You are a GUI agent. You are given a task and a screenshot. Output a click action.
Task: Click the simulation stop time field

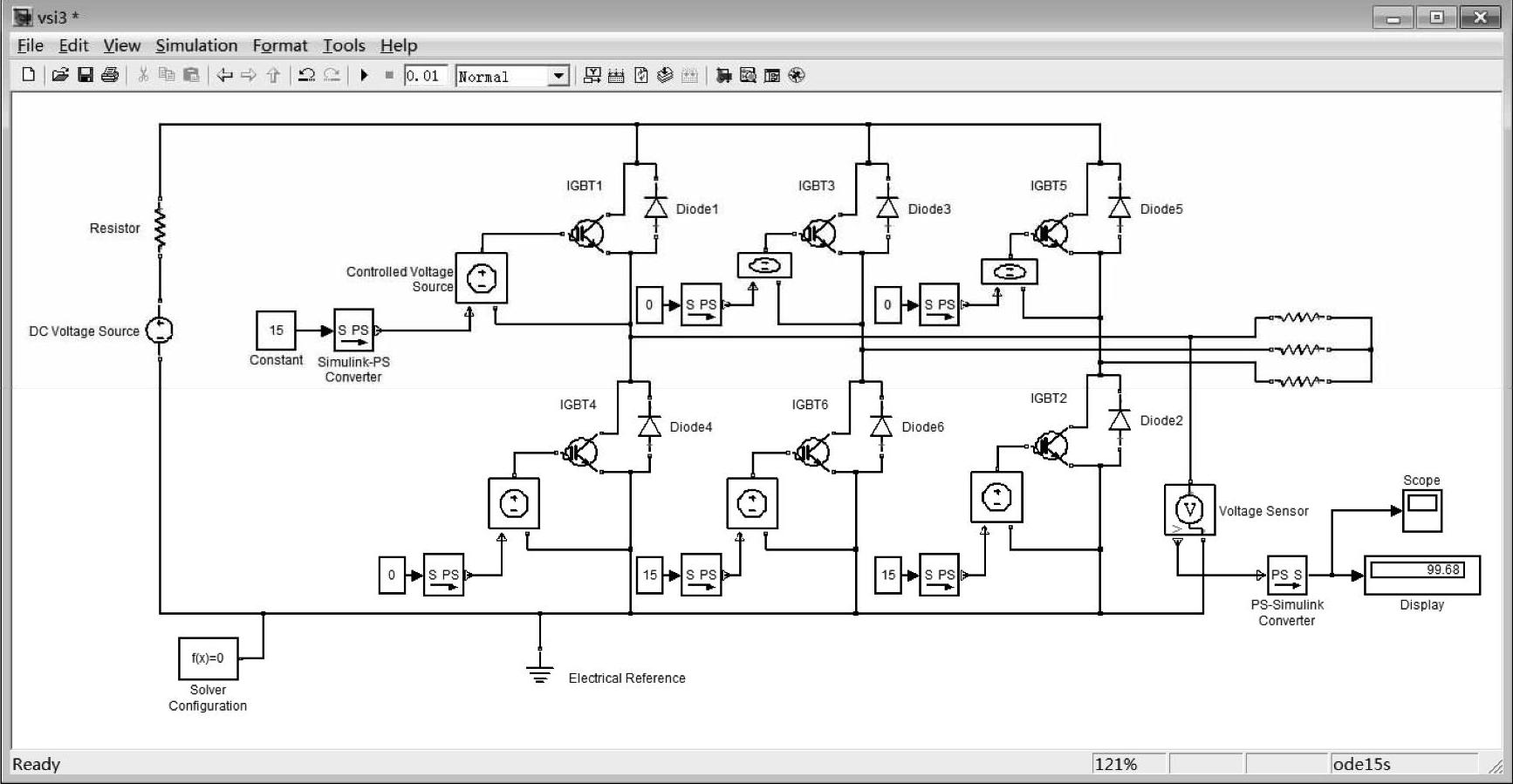coord(426,76)
